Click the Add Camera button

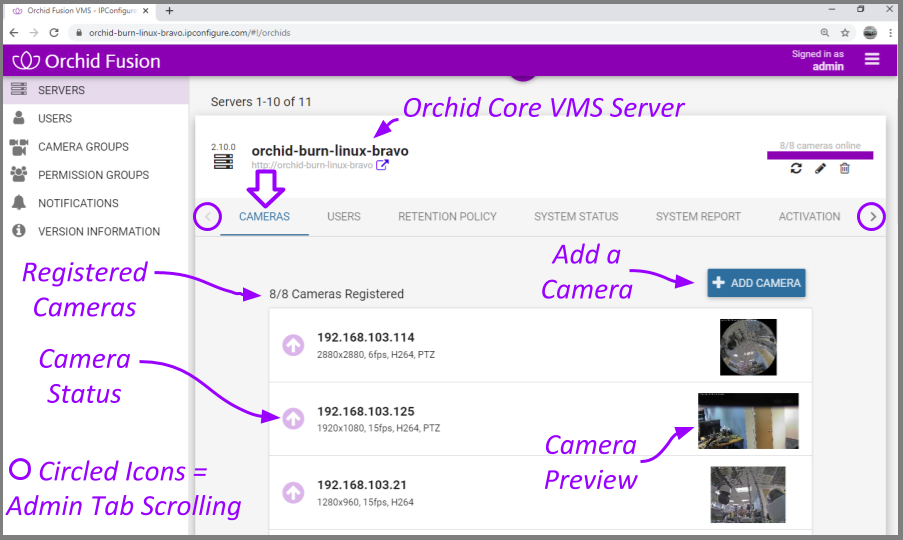pos(756,283)
